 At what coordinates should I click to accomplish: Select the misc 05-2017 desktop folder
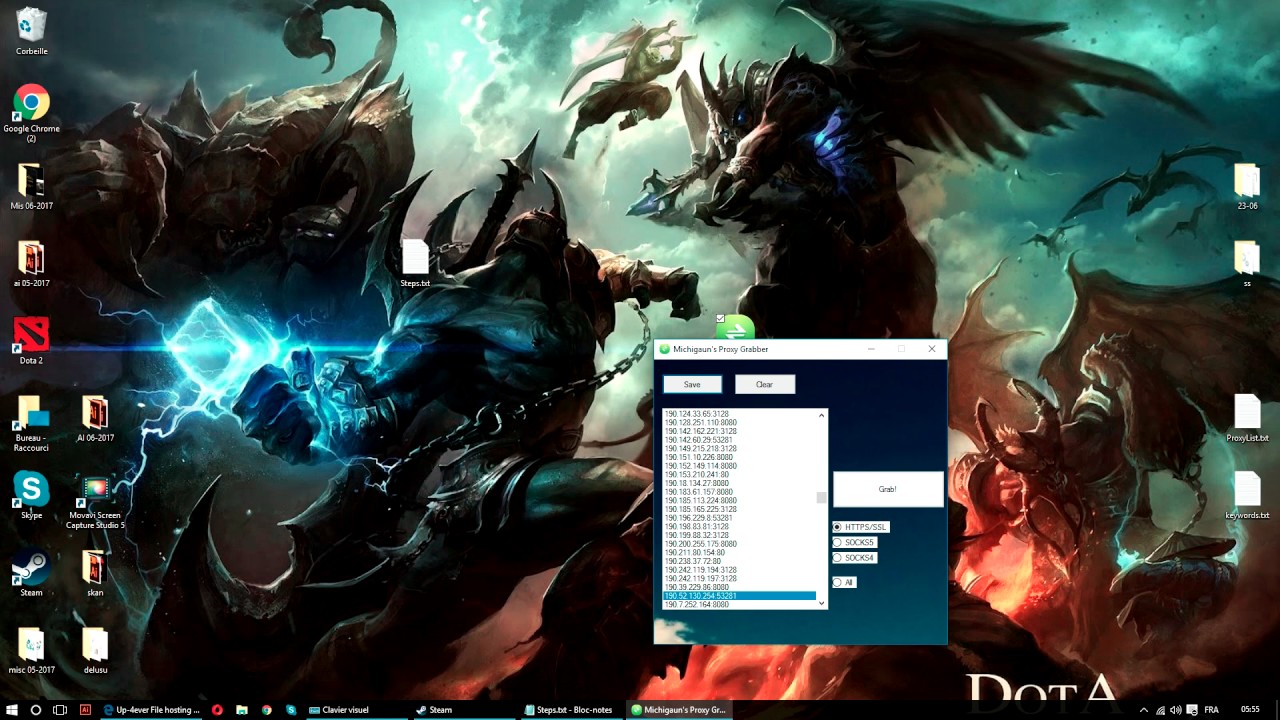31,650
